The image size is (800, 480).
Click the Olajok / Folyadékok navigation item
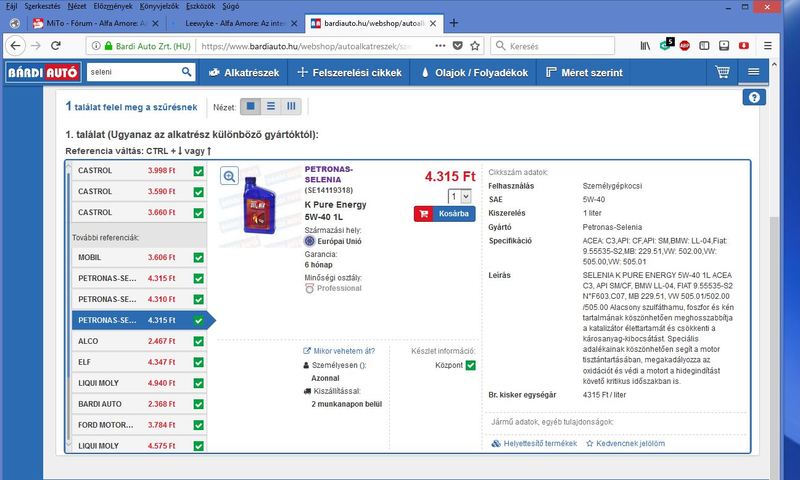pos(474,72)
